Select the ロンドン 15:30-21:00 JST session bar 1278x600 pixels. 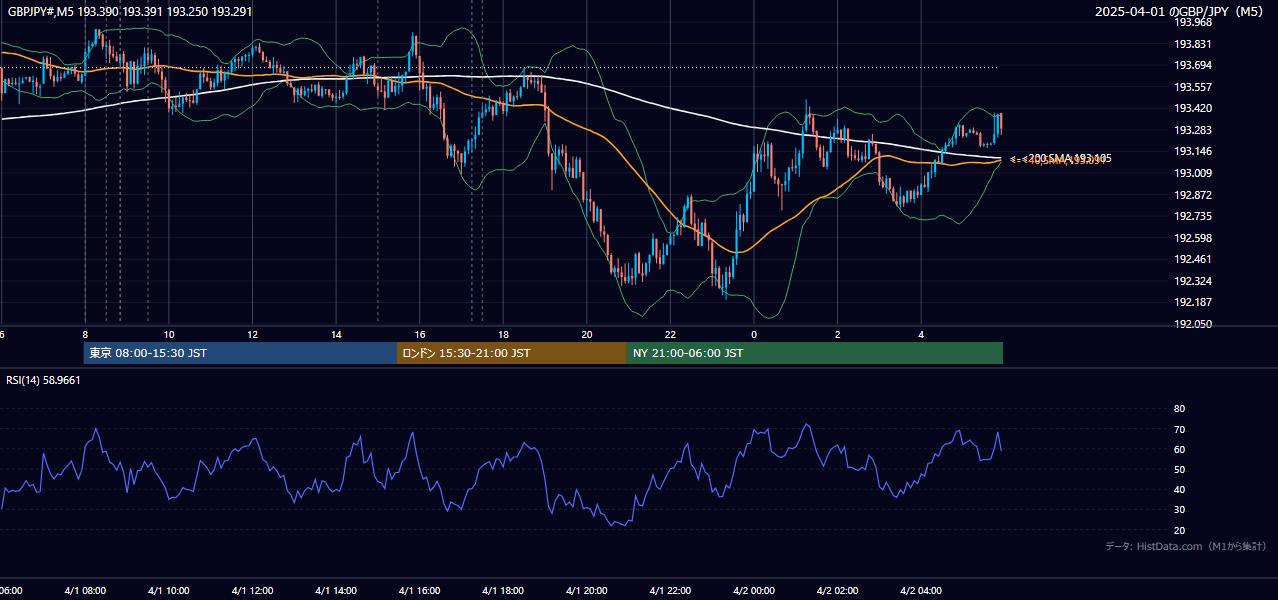tap(512, 353)
